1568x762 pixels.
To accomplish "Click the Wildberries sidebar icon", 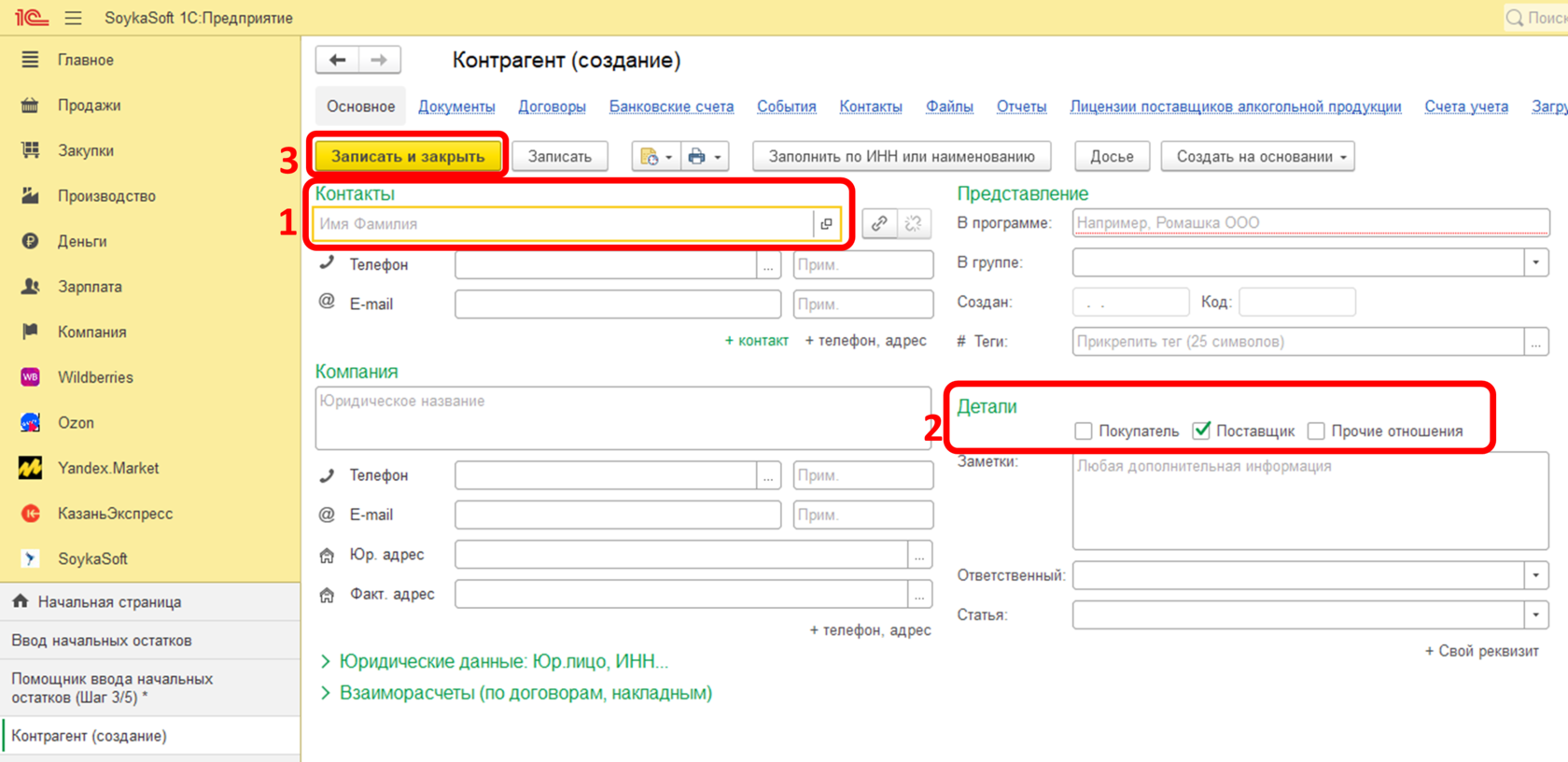I will click(x=30, y=377).
